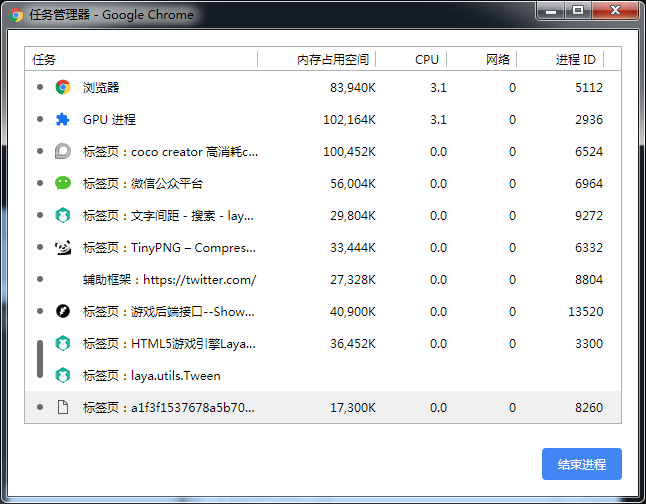This screenshot has height=504, width=646.
Task: Click the Laya icon in the laya.utils.Tween row
Action: tap(63, 375)
